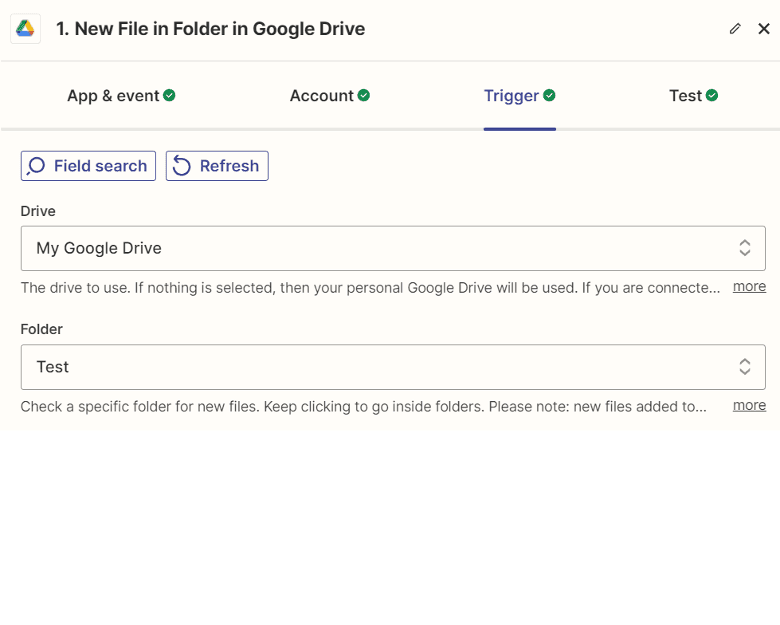Go to the Test tab
This screenshot has height=625, width=780.
(685, 96)
